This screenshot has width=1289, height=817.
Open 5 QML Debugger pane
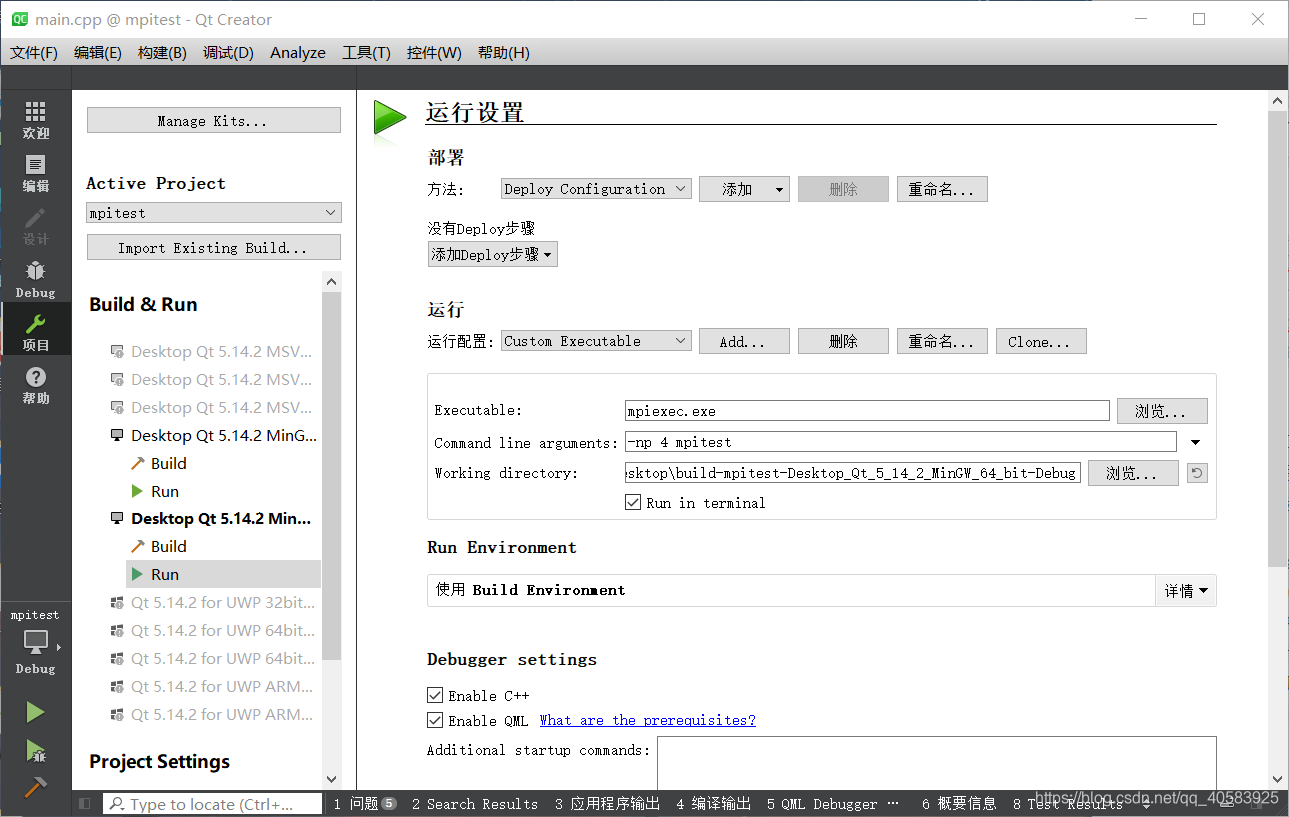tap(822, 804)
